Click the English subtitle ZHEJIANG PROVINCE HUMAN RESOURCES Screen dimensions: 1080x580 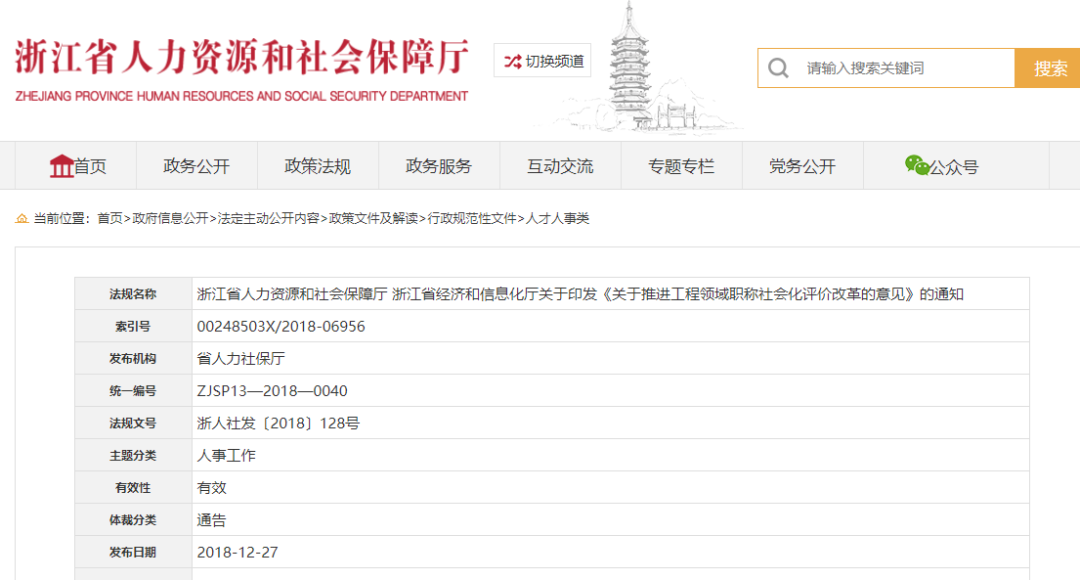242,96
